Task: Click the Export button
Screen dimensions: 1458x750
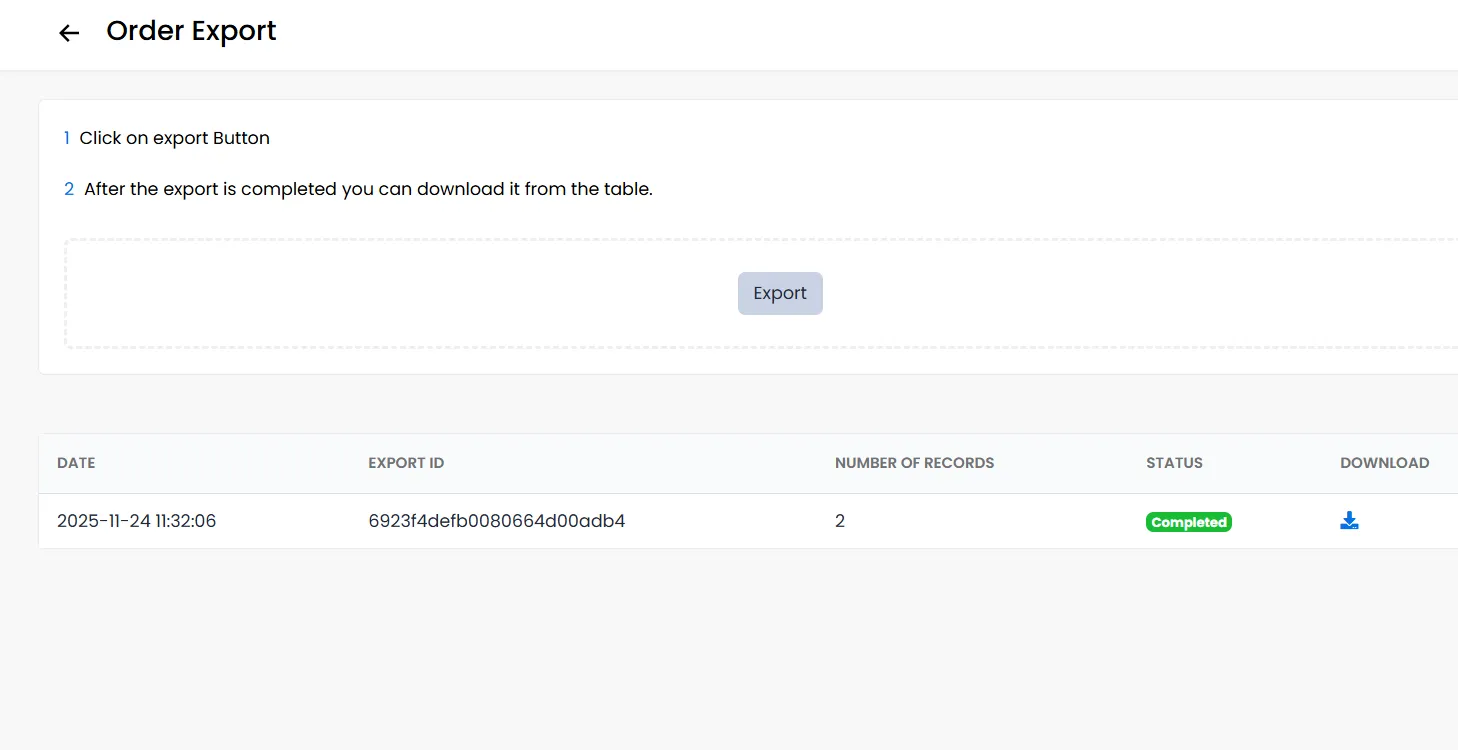Action: 780,293
